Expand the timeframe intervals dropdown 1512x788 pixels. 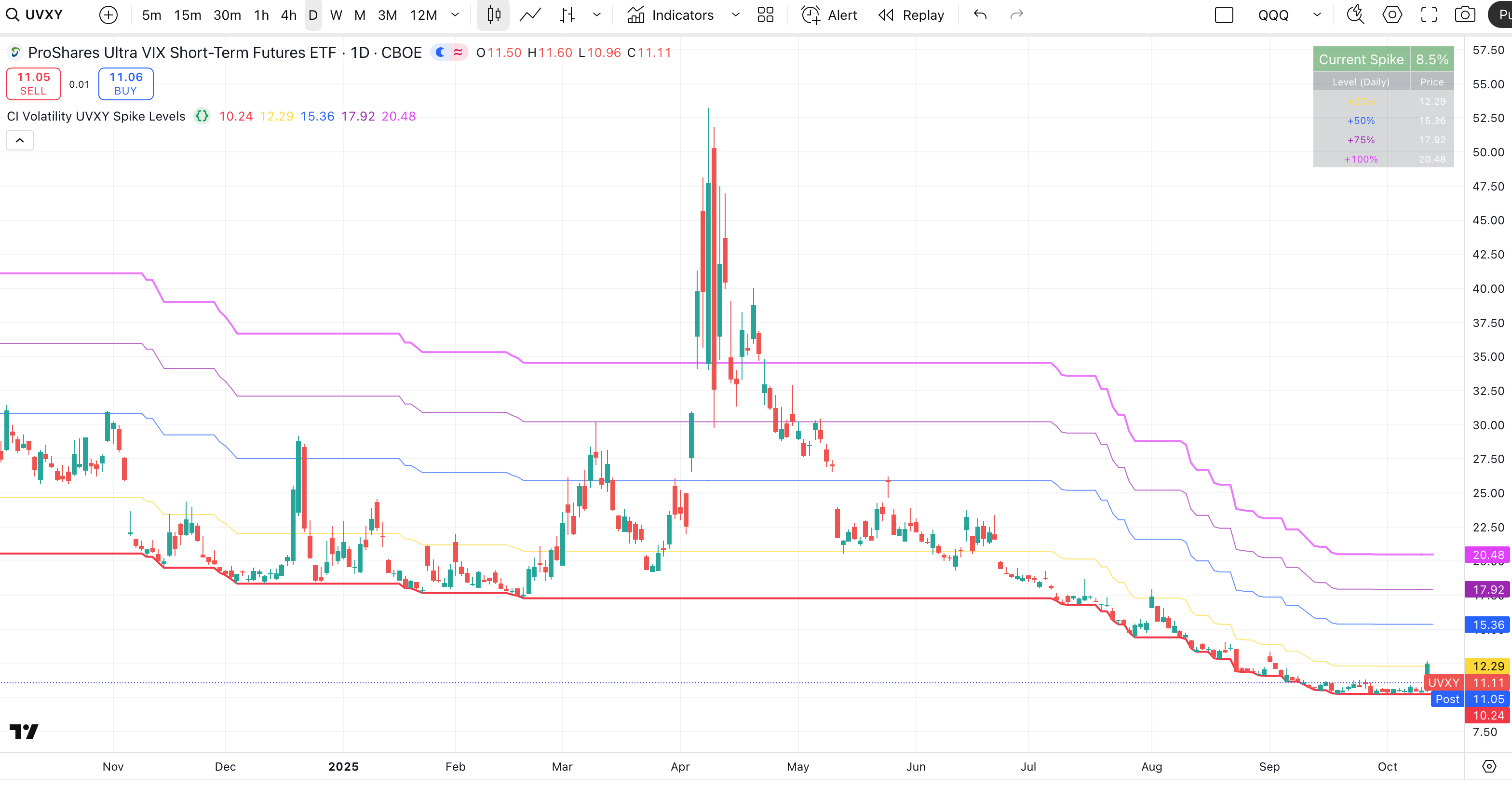455,15
